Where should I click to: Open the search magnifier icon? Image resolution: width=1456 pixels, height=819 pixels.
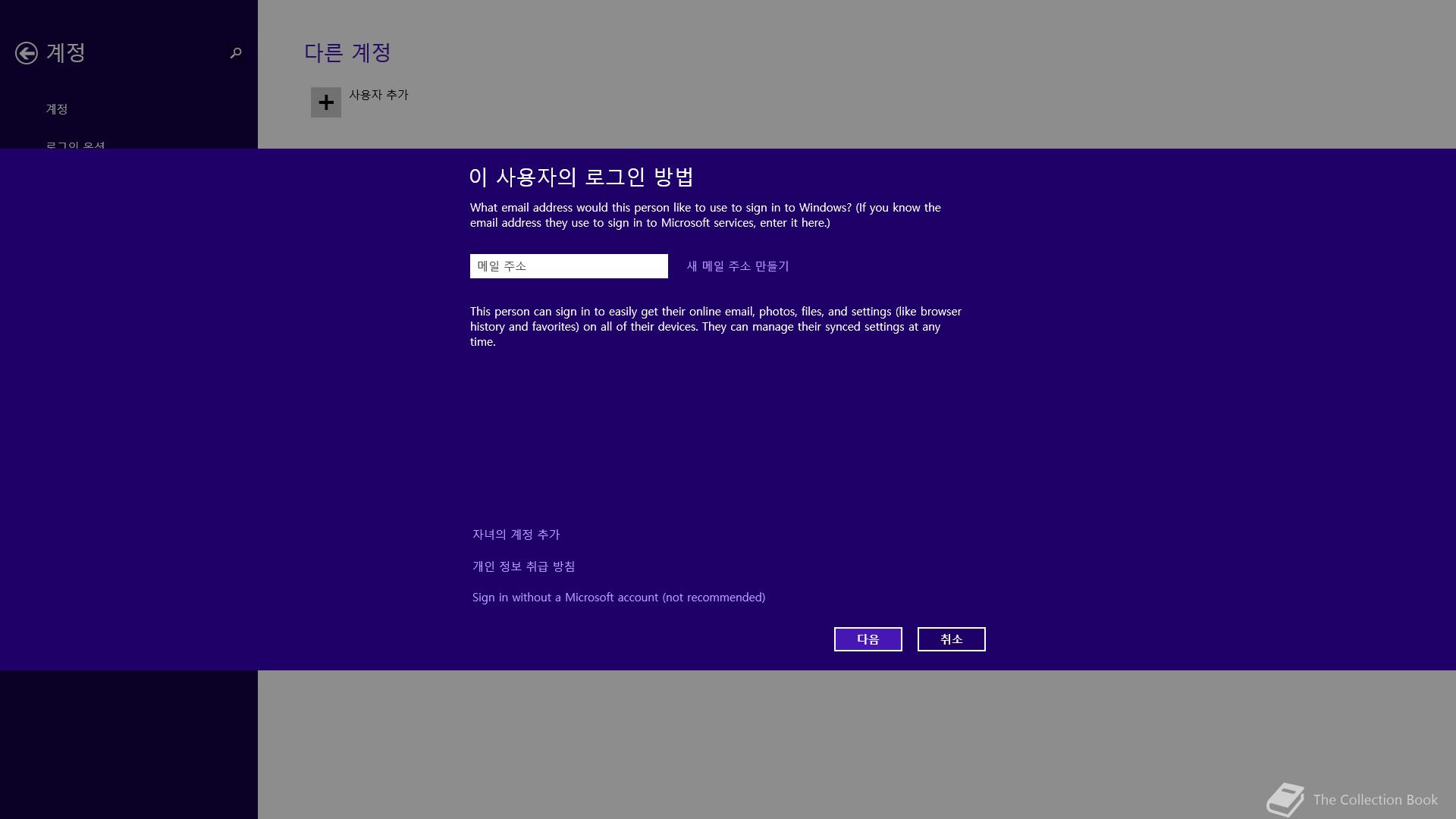click(236, 53)
